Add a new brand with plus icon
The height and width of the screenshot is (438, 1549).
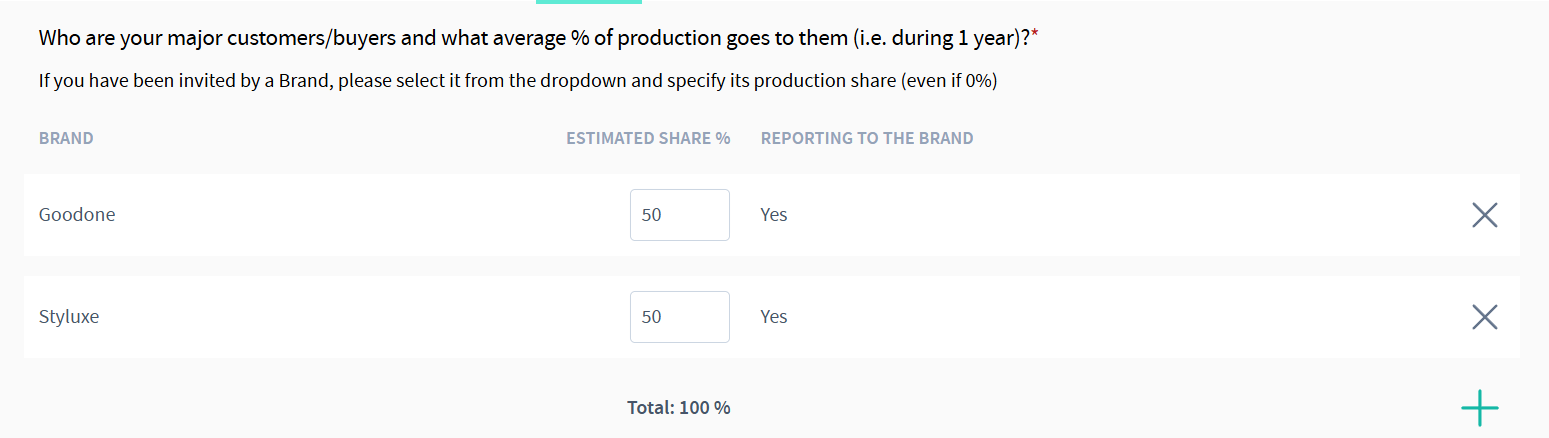1479,408
